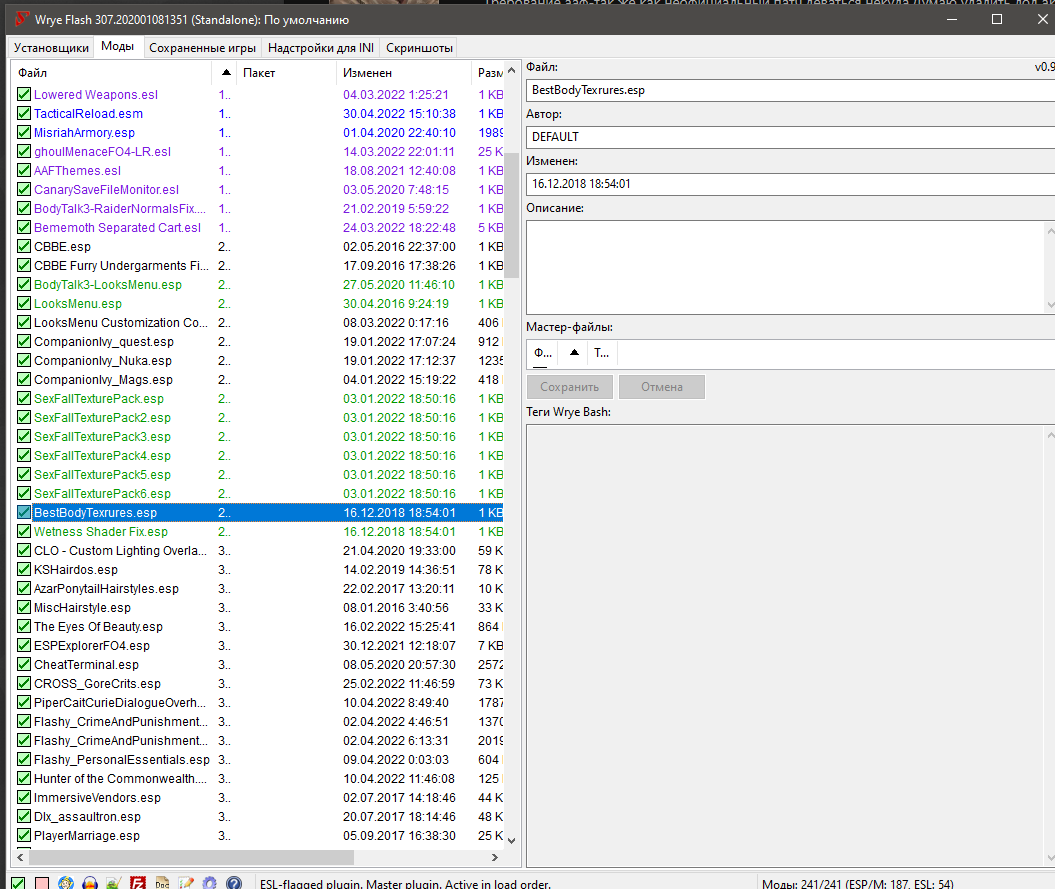Click the sort arrow in Мастер-файлы header
The width and height of the screenshot is (1055, 889).
[x=573, y=353]
